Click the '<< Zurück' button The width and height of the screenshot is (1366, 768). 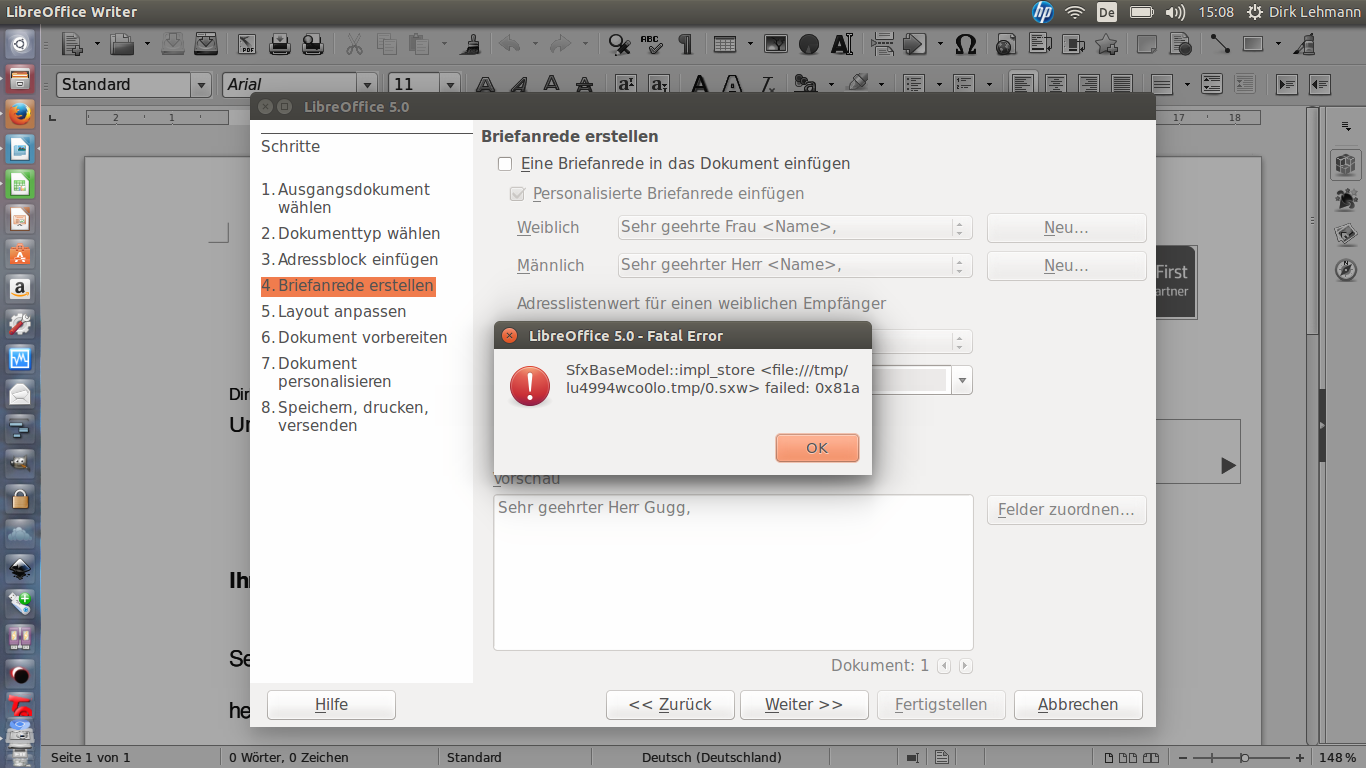coord(670,704)
